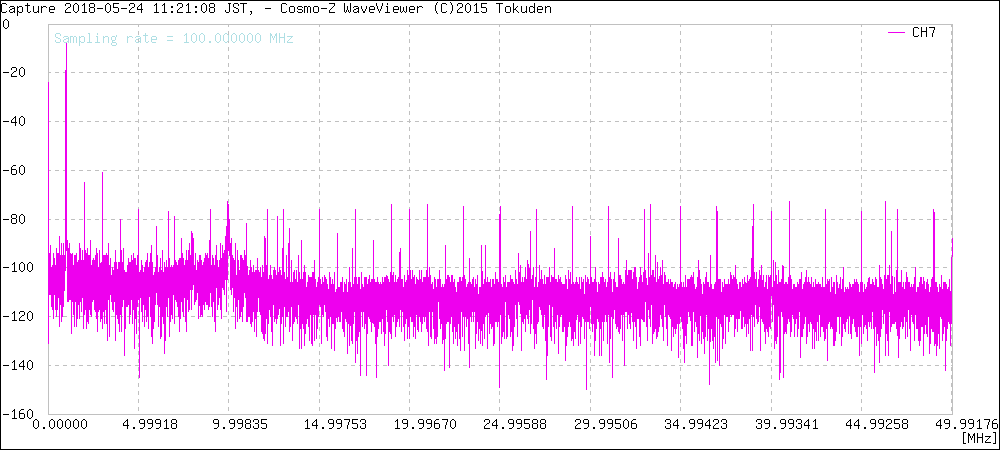Click the magenta CH7 legend line swatch
Screen dimensions: 1000x450
[x=897, y=33]
